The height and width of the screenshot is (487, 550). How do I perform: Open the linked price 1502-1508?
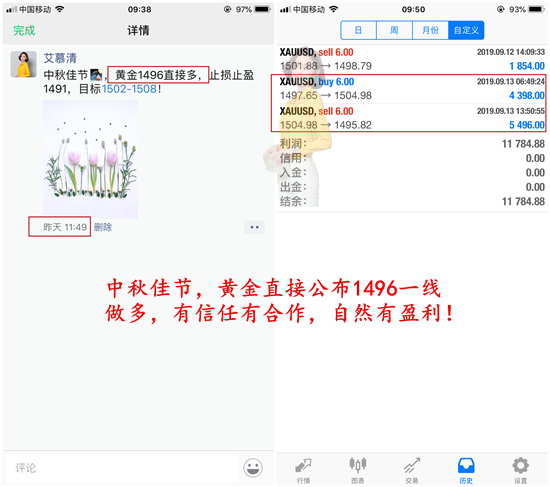click(129, 89)
